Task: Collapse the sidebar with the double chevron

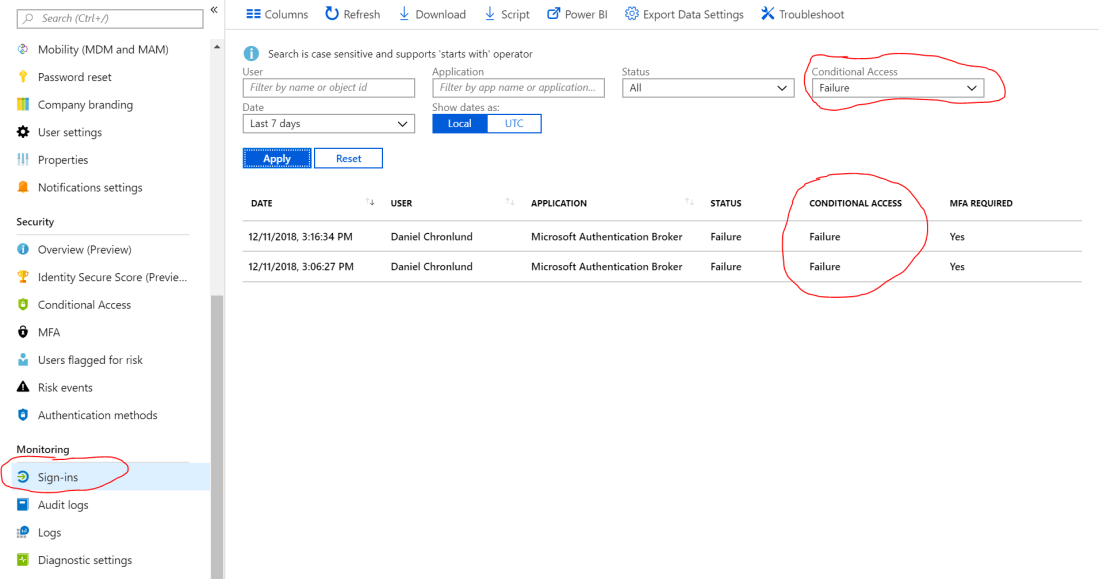Action: [x=214, y=10]
